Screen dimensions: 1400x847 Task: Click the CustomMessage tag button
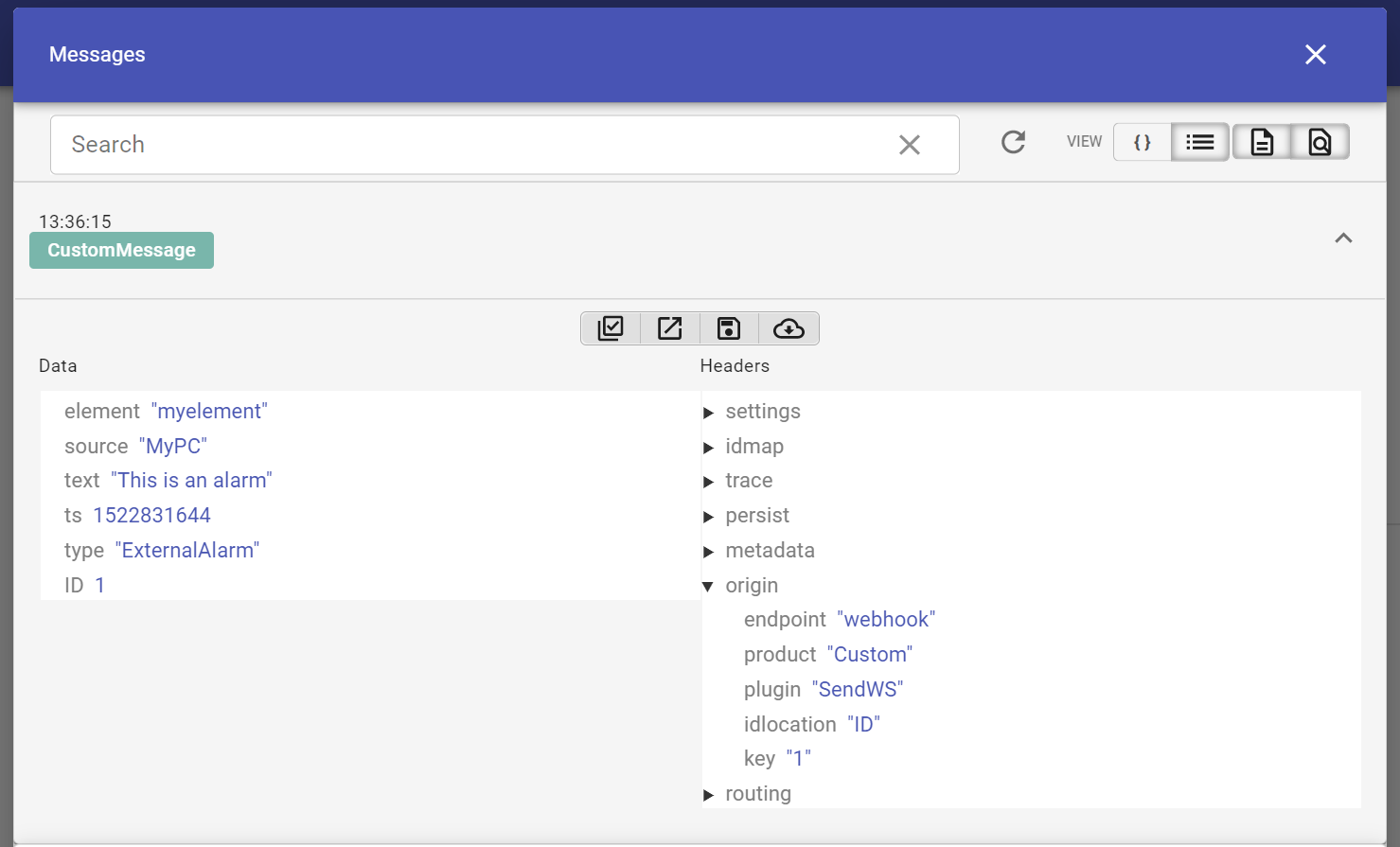121,251
